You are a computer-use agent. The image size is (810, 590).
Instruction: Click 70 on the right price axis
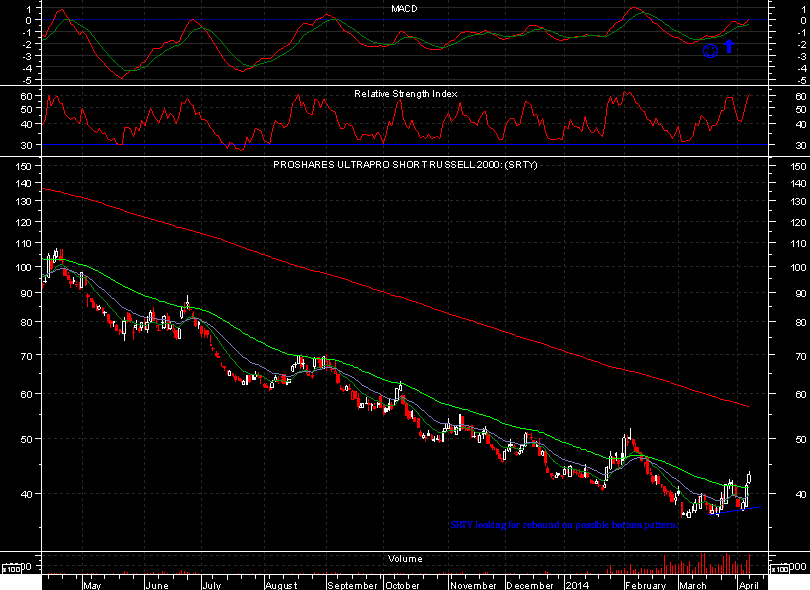click(x=801, y=356)
